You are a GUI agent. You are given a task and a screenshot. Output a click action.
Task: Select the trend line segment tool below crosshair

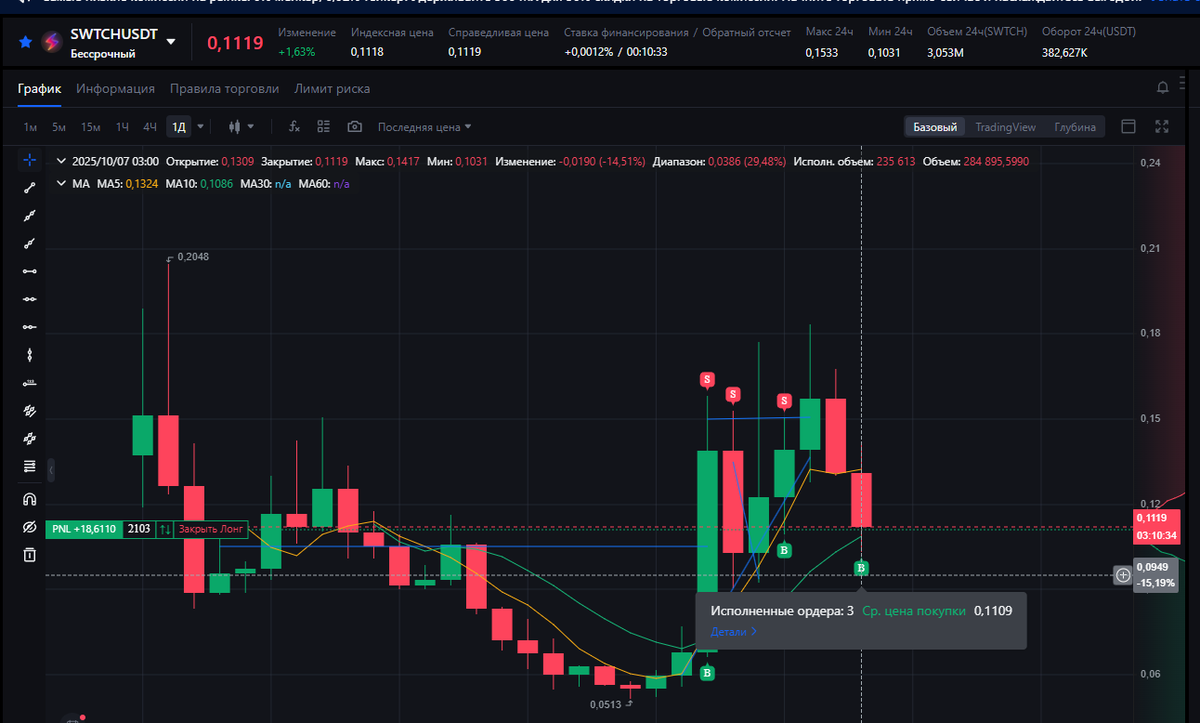(30, 188)
